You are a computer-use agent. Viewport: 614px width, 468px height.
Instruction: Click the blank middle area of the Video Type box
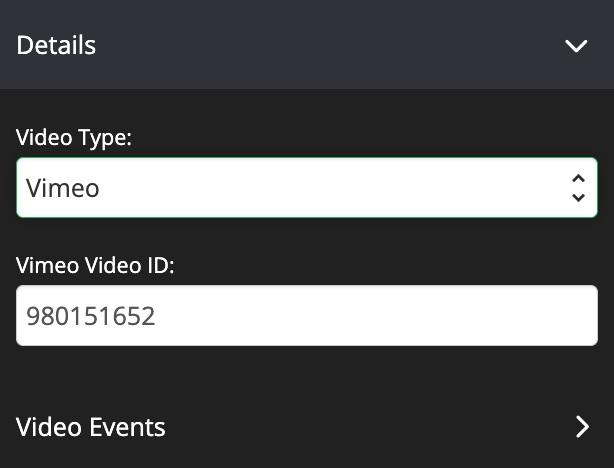point(333,188)
